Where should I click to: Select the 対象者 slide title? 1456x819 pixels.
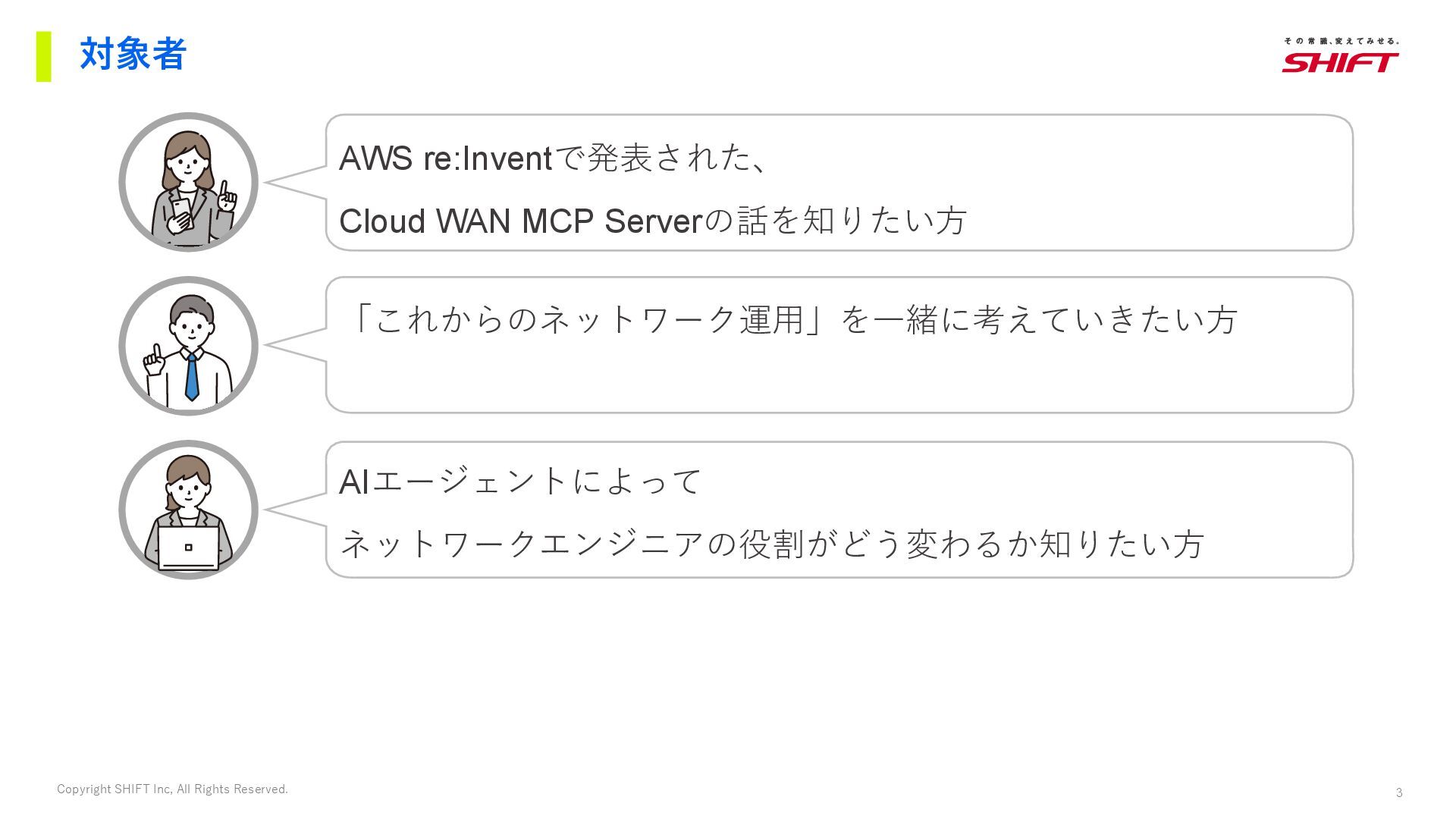133,55
